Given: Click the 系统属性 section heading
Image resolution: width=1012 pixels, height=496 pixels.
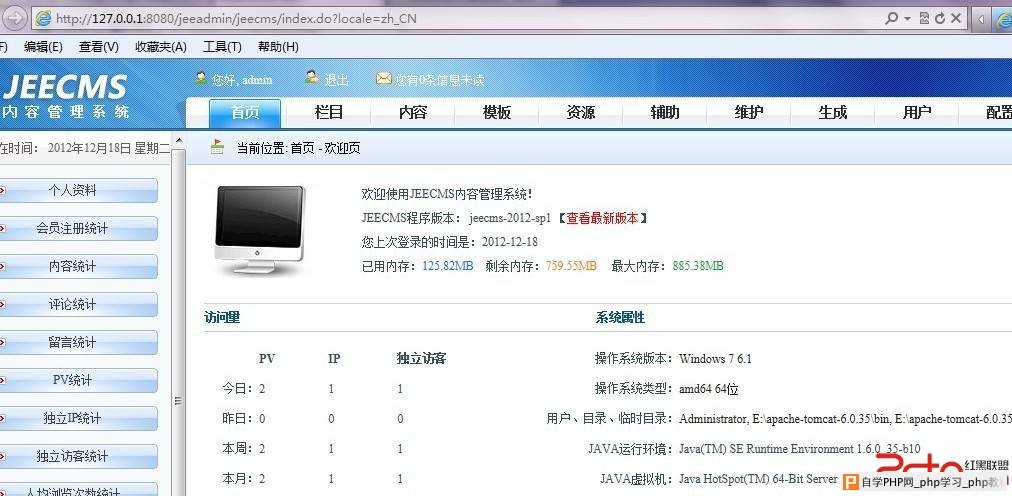Looking at the screenshot, I should point(620,317).
